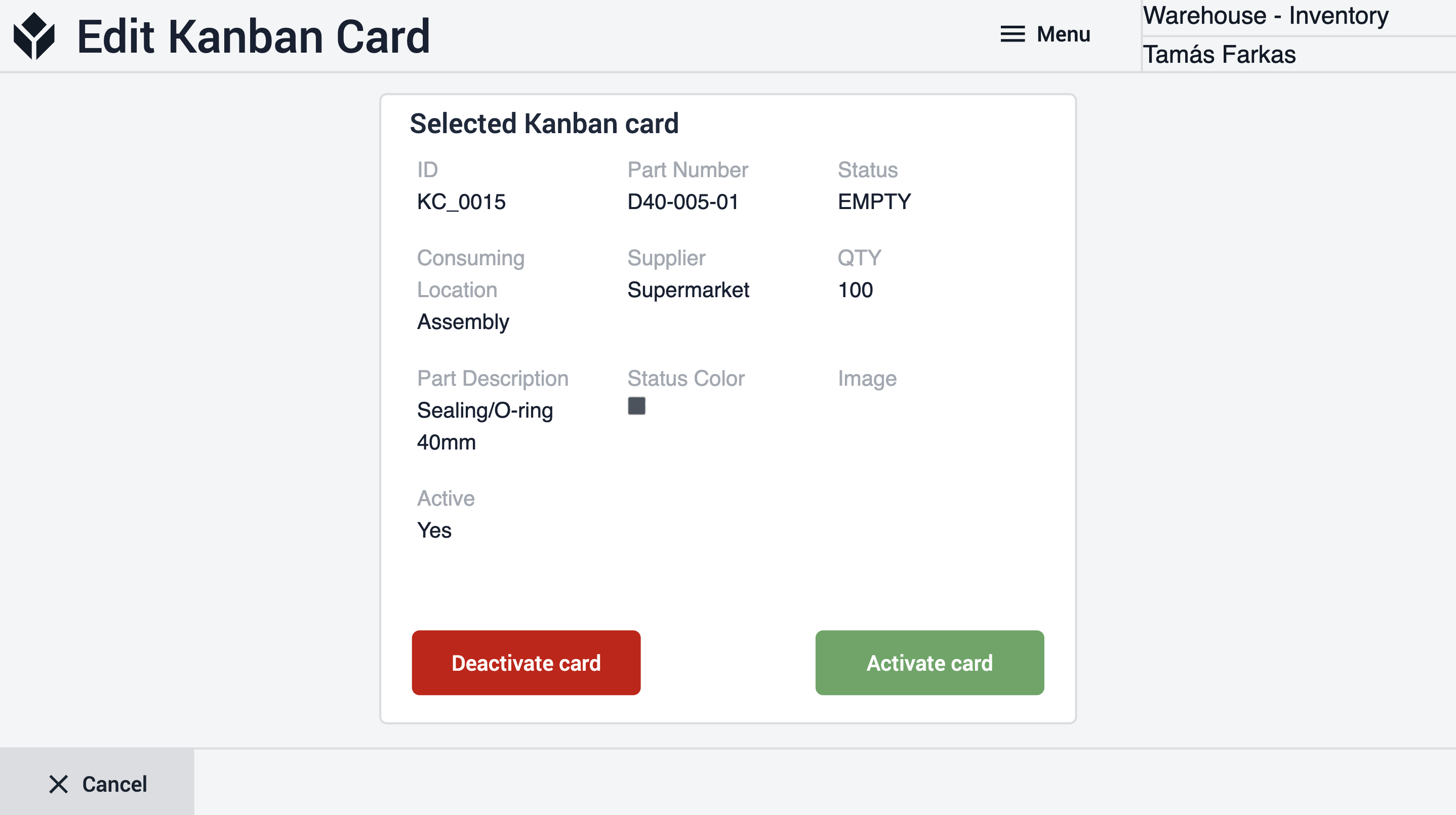1456x815 pixels.
Task: Click the Supermarket supplier value
Action: point(688,290)
